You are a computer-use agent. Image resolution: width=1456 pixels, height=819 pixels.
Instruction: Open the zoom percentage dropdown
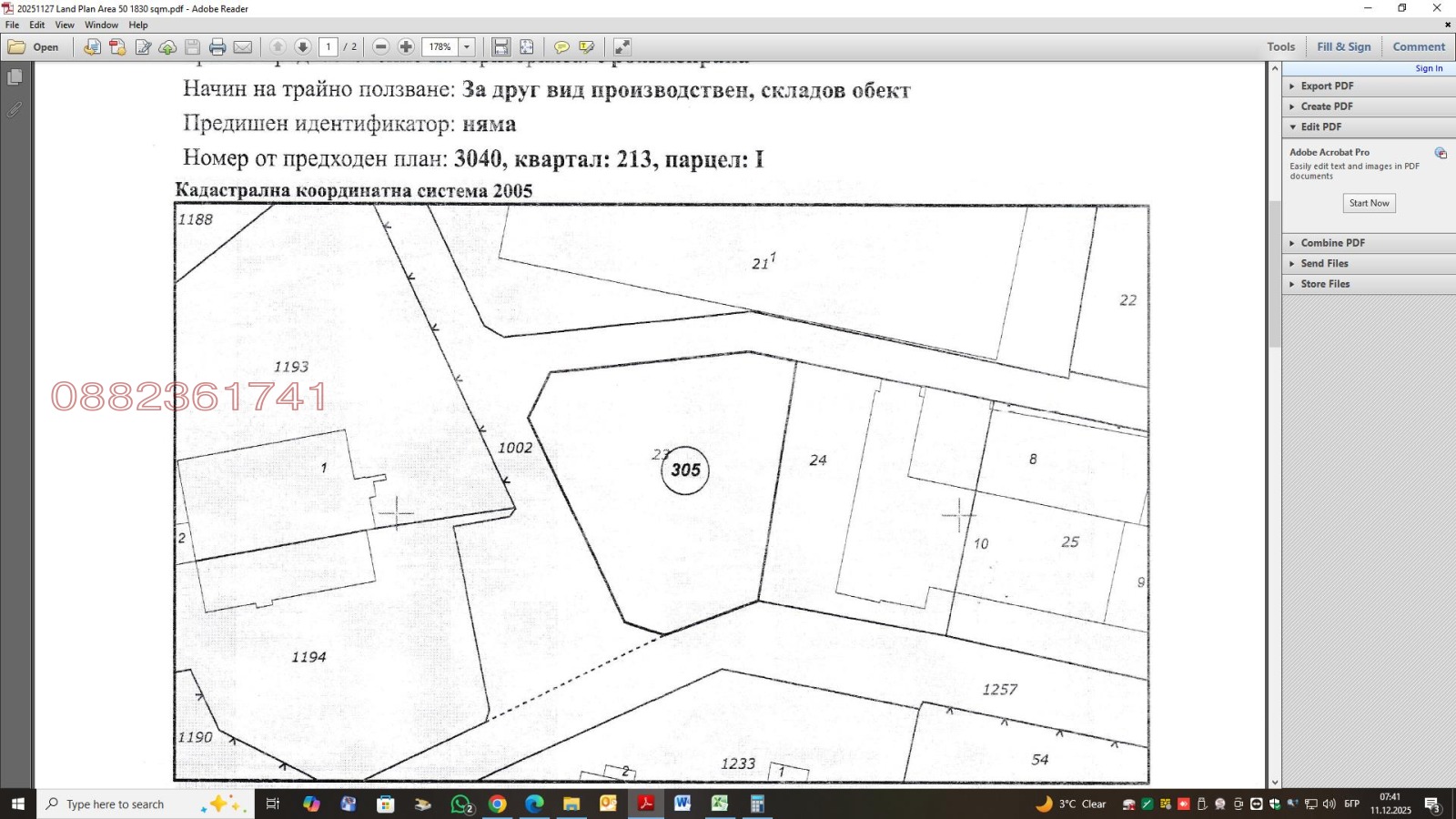click(x=467, y=47)
